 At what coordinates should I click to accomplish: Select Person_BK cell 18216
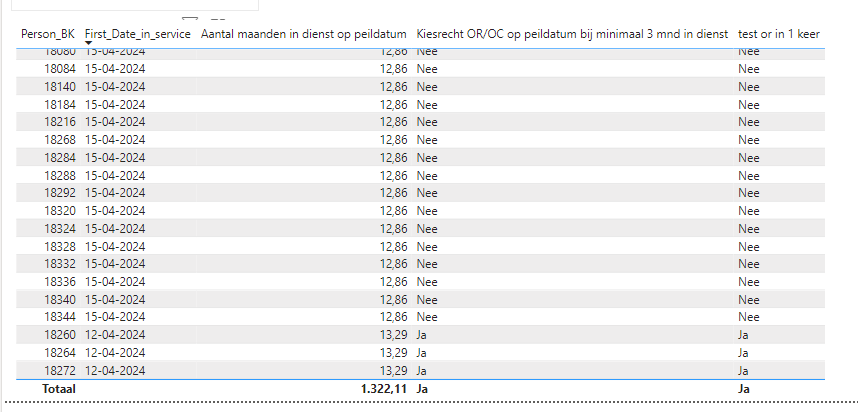[60, 121]
